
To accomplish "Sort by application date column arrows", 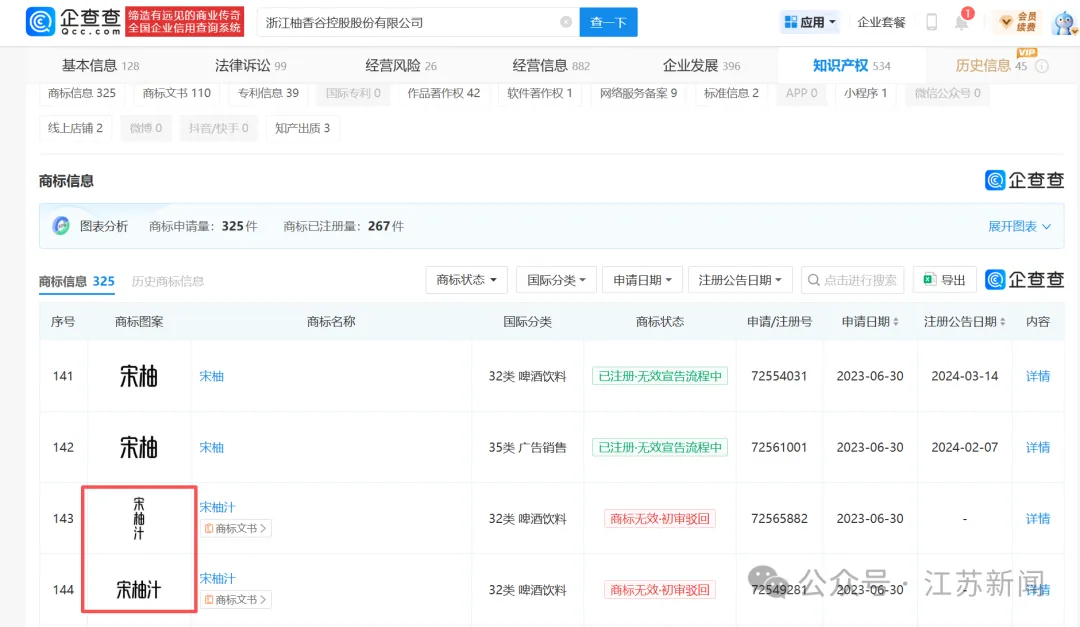I will (895, 322).
